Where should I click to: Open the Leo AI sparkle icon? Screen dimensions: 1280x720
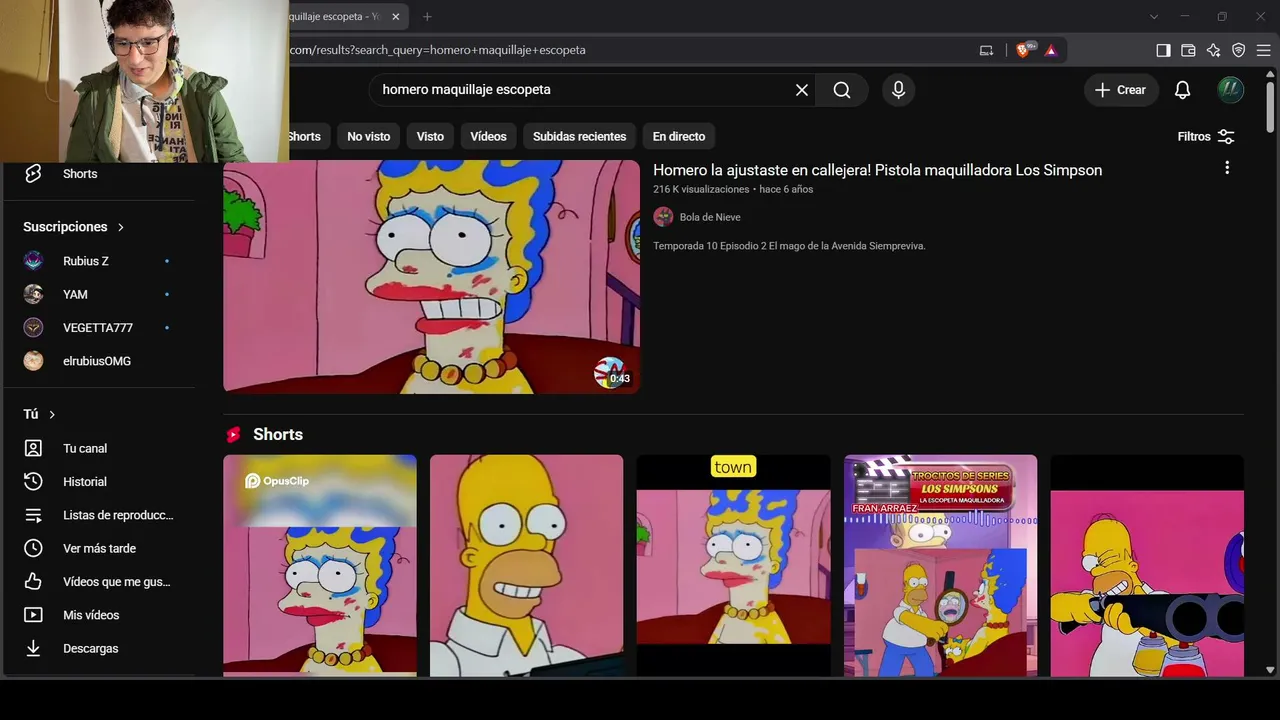(1213, 50)
